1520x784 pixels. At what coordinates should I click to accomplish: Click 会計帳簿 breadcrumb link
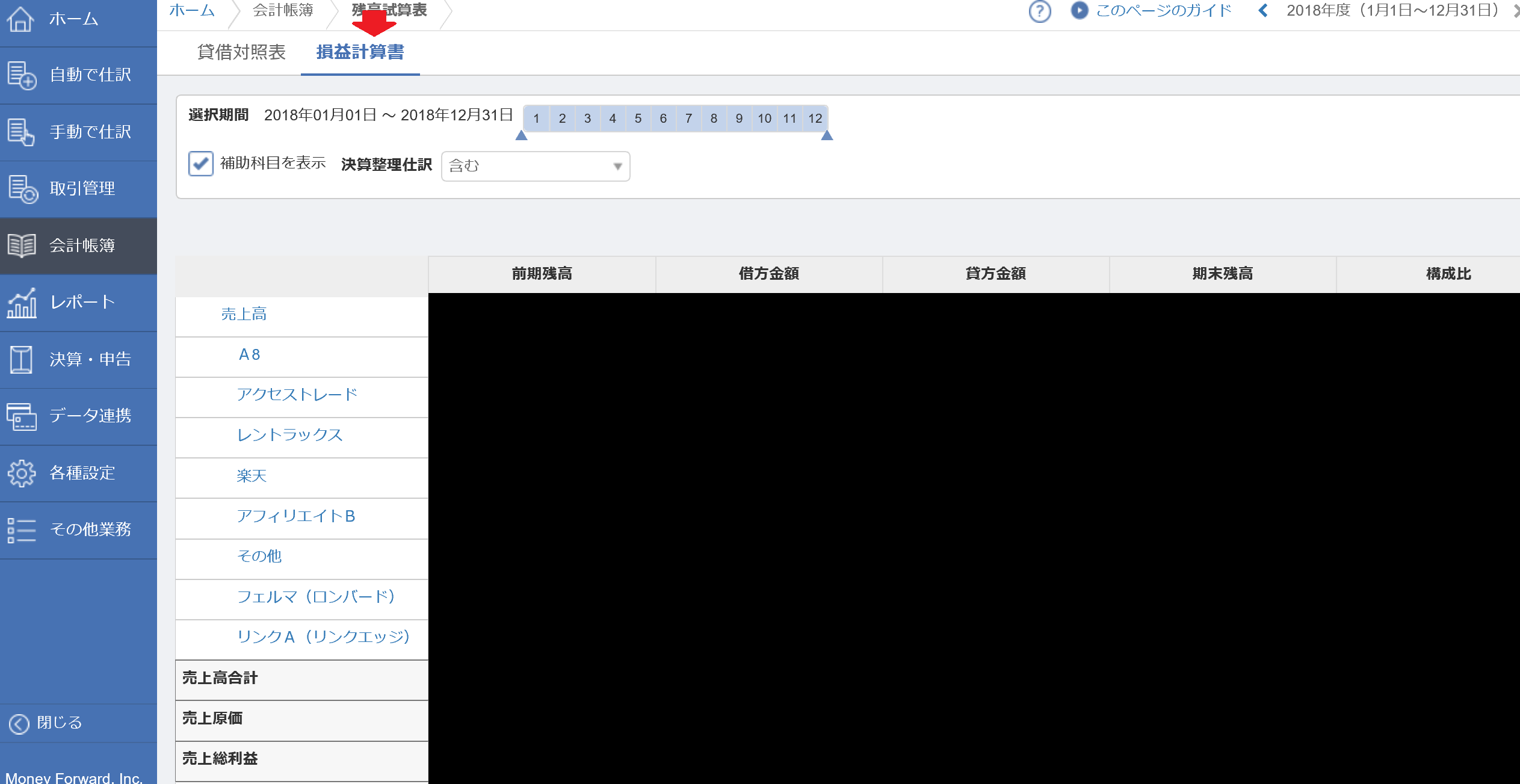(283, 10)
